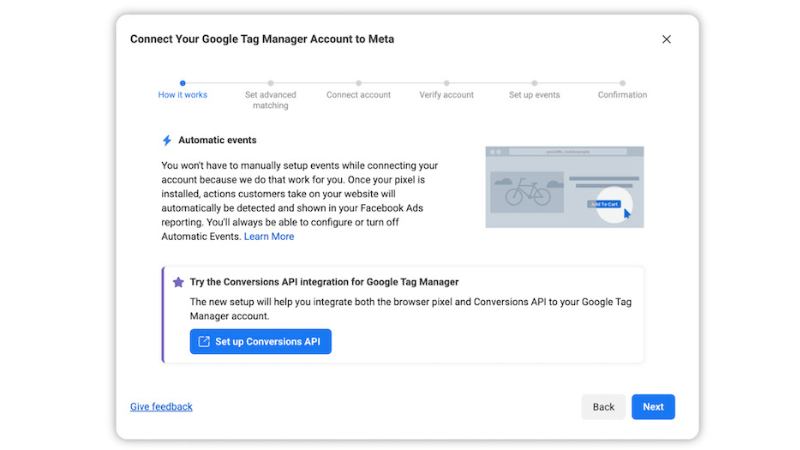This screenshot has width=800, height=450.
Task: Open the Set up events step
Action: 534,95
